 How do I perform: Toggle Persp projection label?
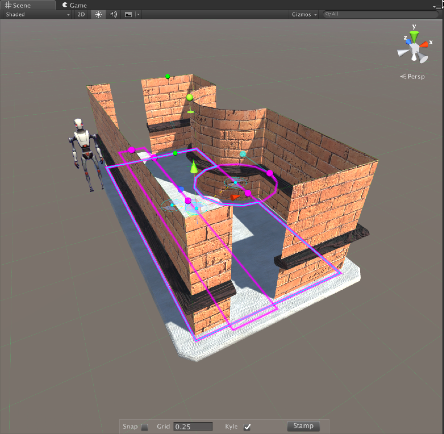[413, 76]
